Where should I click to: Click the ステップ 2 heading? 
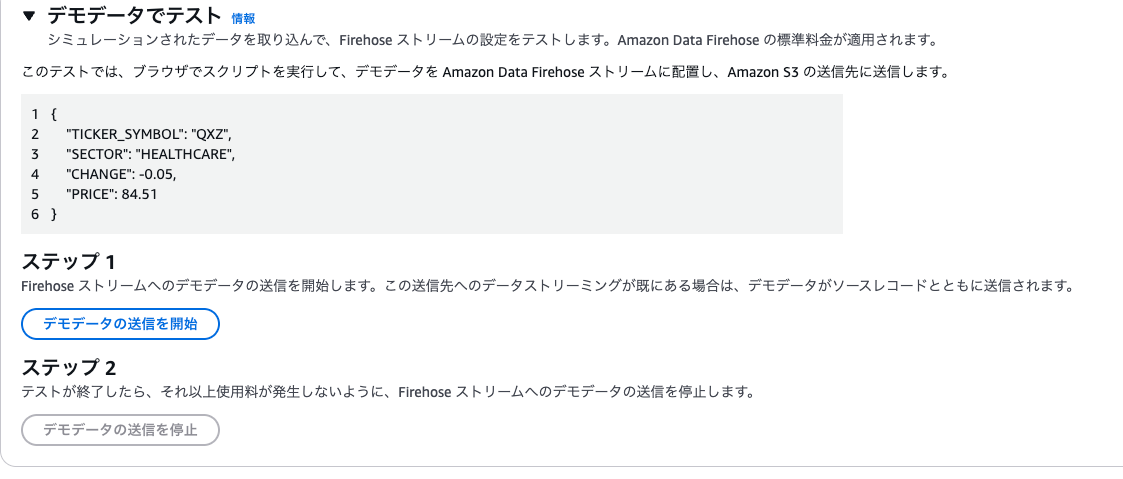tap(69, 367)
